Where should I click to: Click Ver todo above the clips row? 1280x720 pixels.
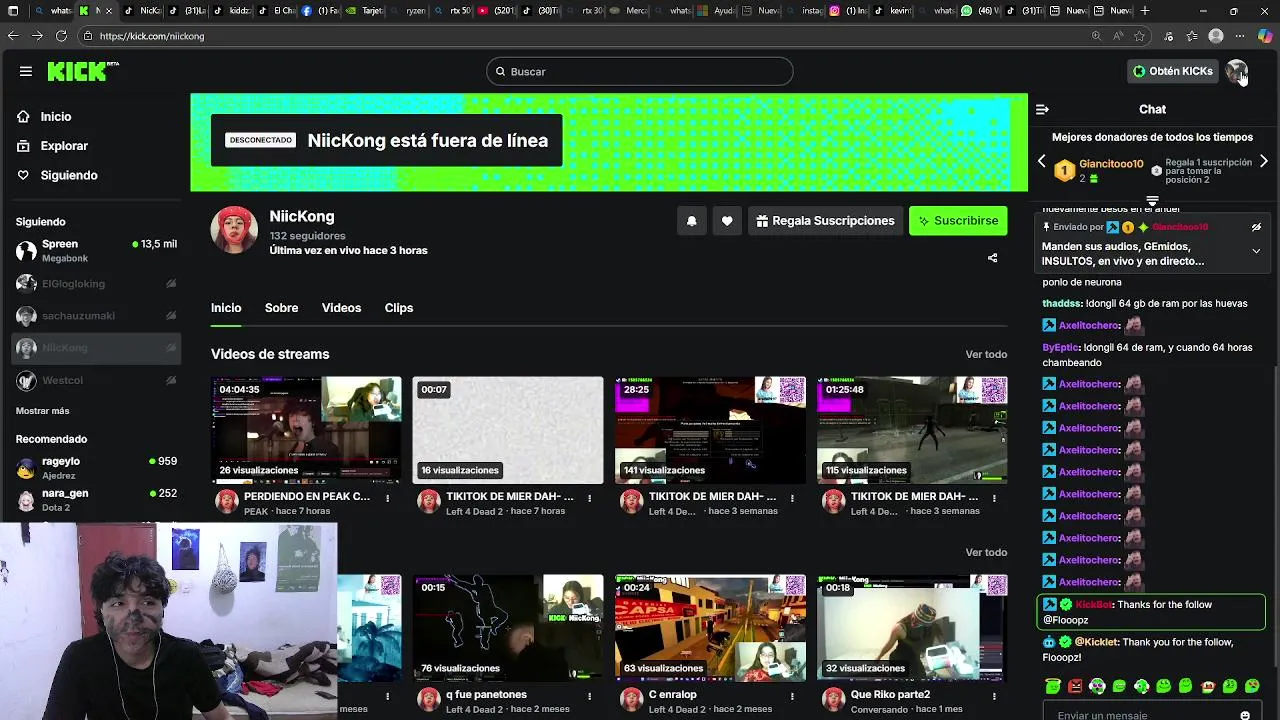tap(986, 553)
